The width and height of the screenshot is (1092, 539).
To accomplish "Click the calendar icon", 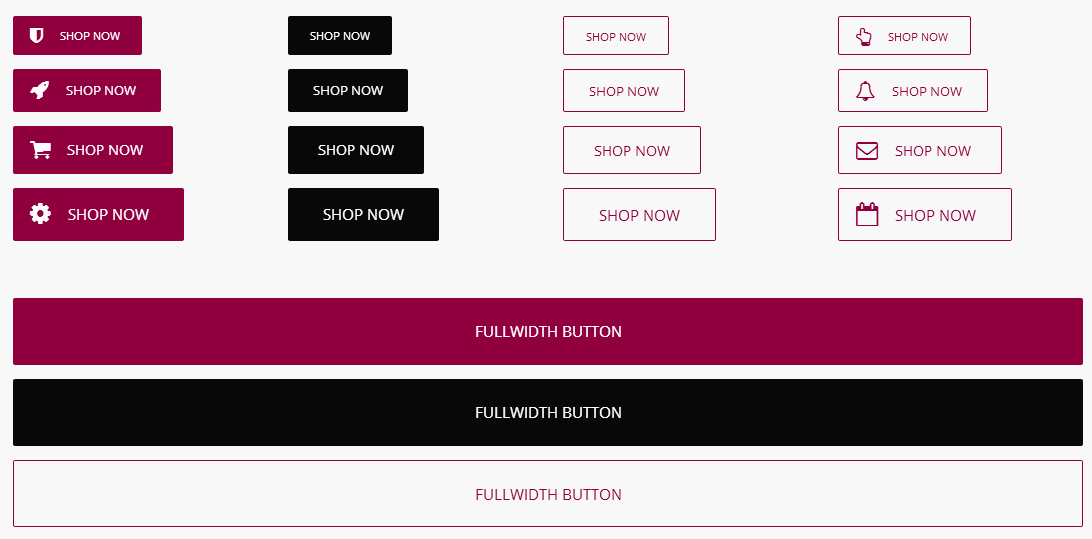I will 867,215.
